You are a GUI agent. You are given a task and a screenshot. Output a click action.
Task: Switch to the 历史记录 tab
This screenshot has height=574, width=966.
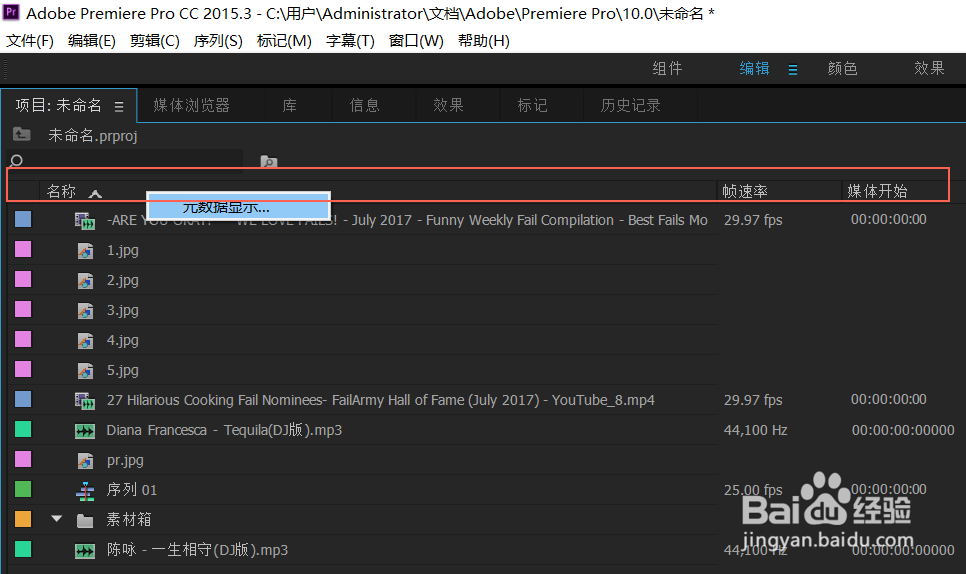(x=631, y=105)
